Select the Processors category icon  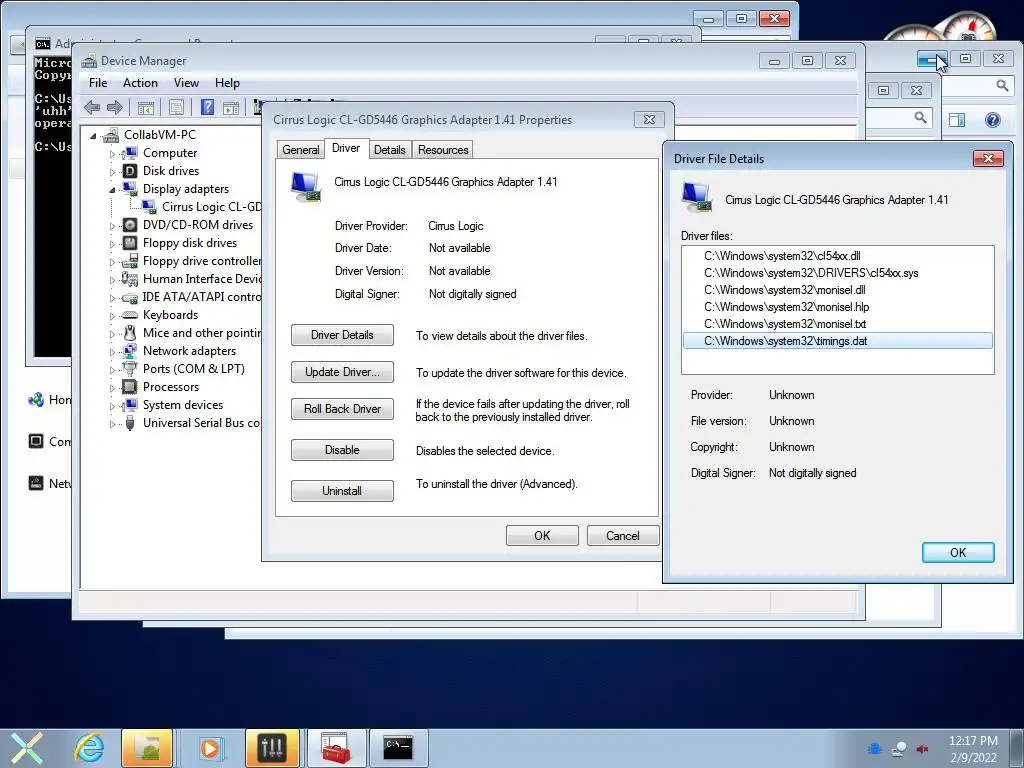(x=131, y=387)
